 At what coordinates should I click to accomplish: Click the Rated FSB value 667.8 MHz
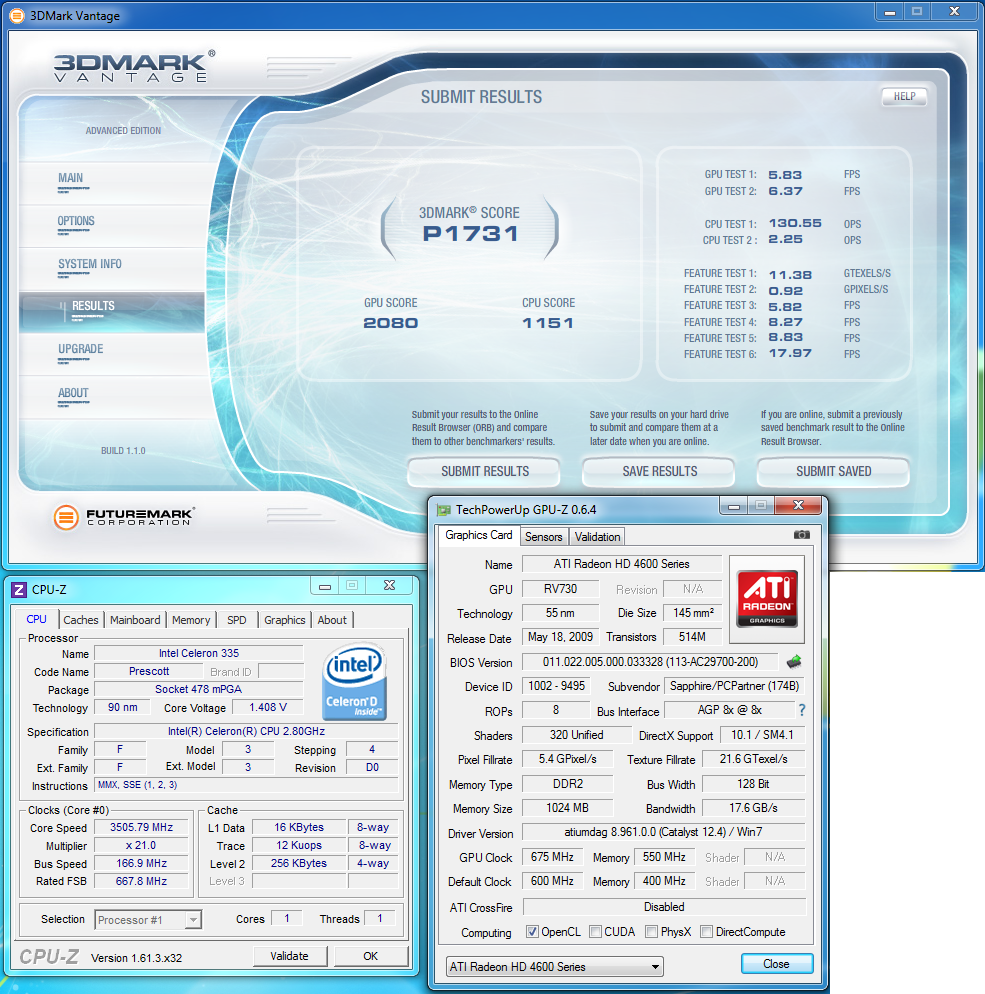coord(141,881)
